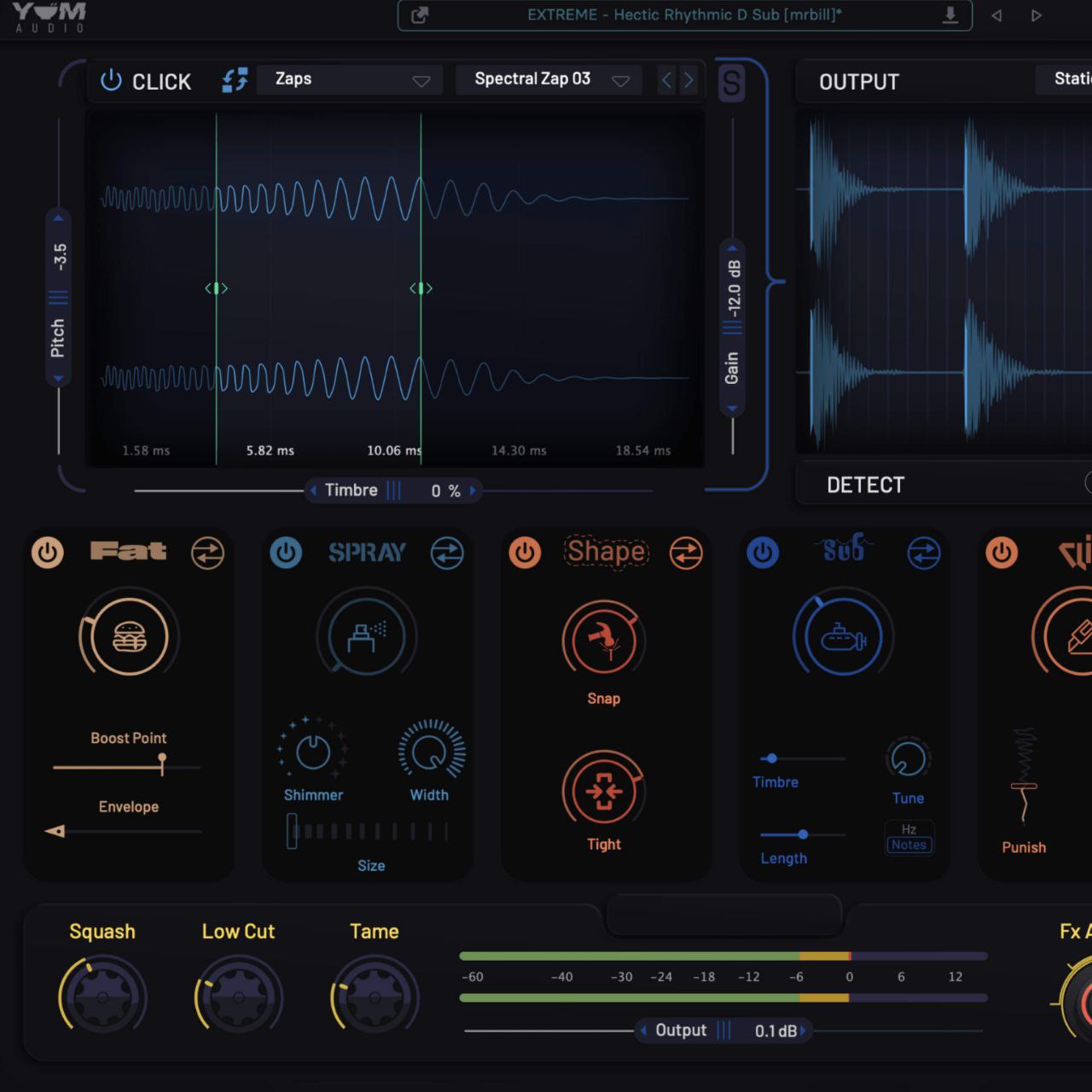1092x1092 pixels.
Task: Toggle the Click layer power button
Action: point(111,80)
